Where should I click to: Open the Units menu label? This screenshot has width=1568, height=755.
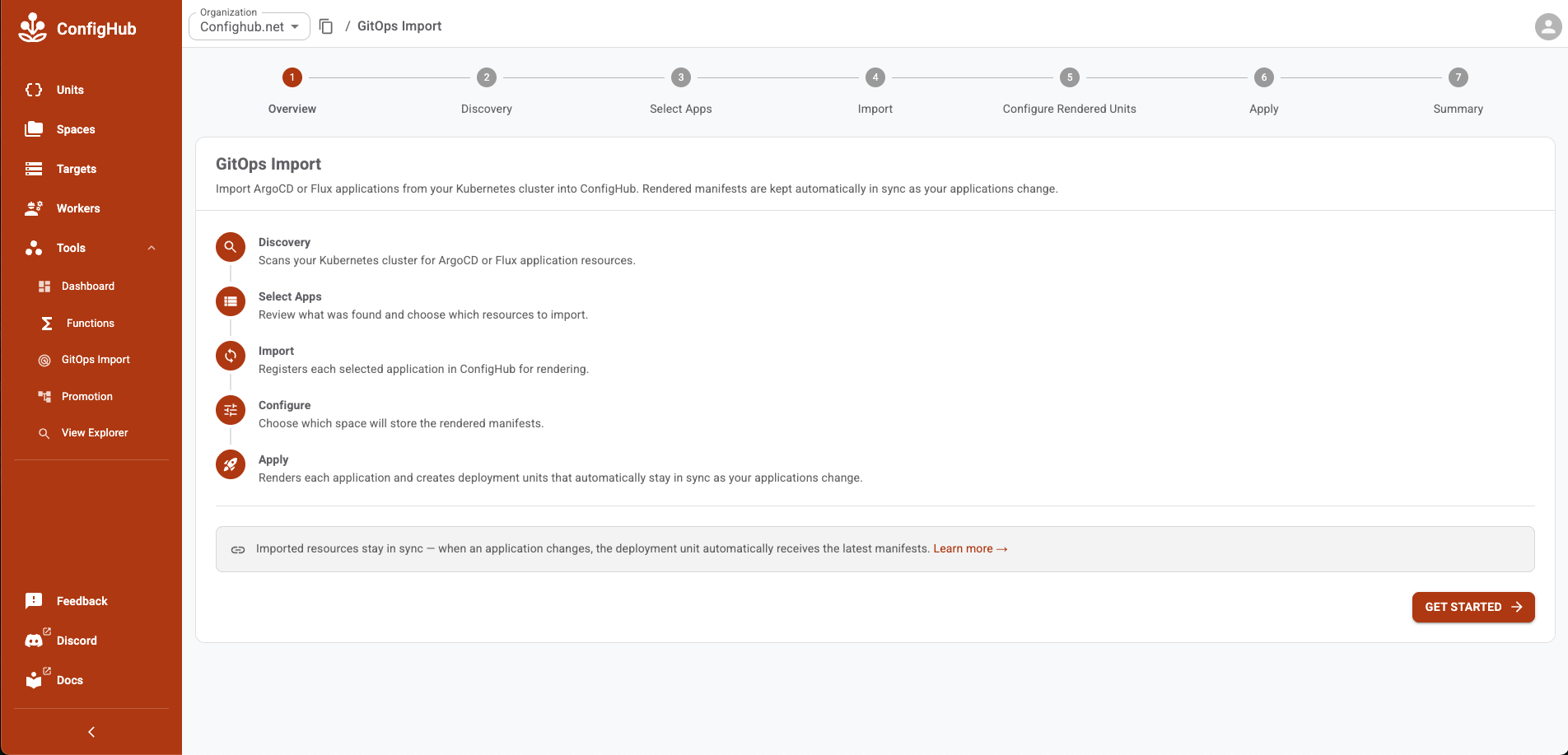click(70, 90)
